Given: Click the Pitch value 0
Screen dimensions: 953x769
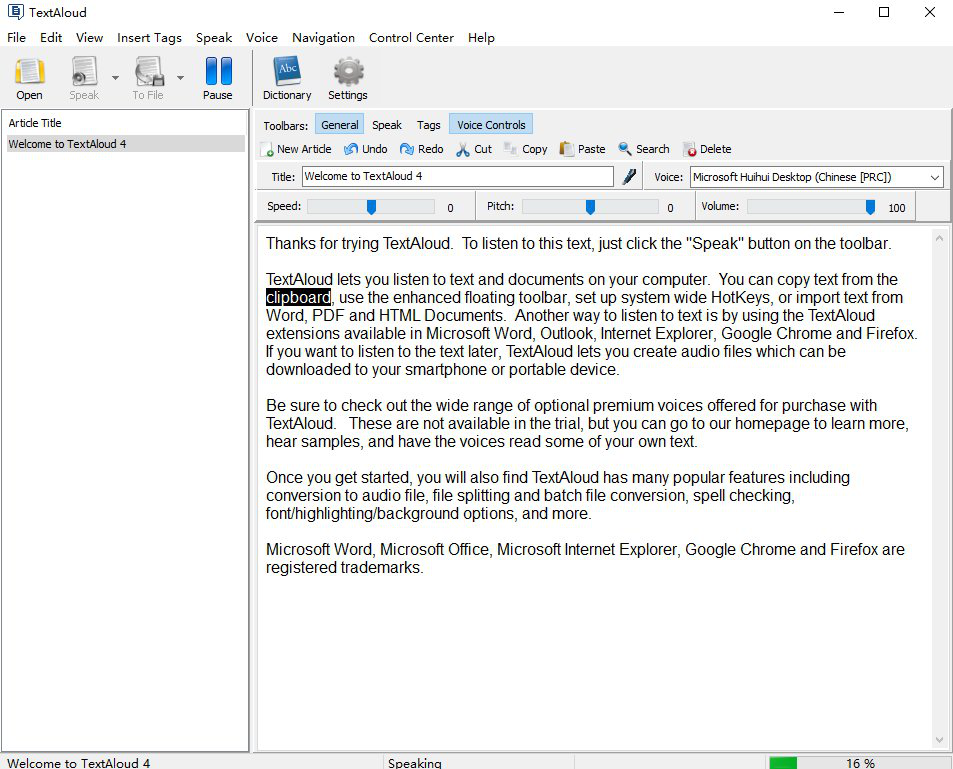Looking at the screenshot, I should (670, 208).
